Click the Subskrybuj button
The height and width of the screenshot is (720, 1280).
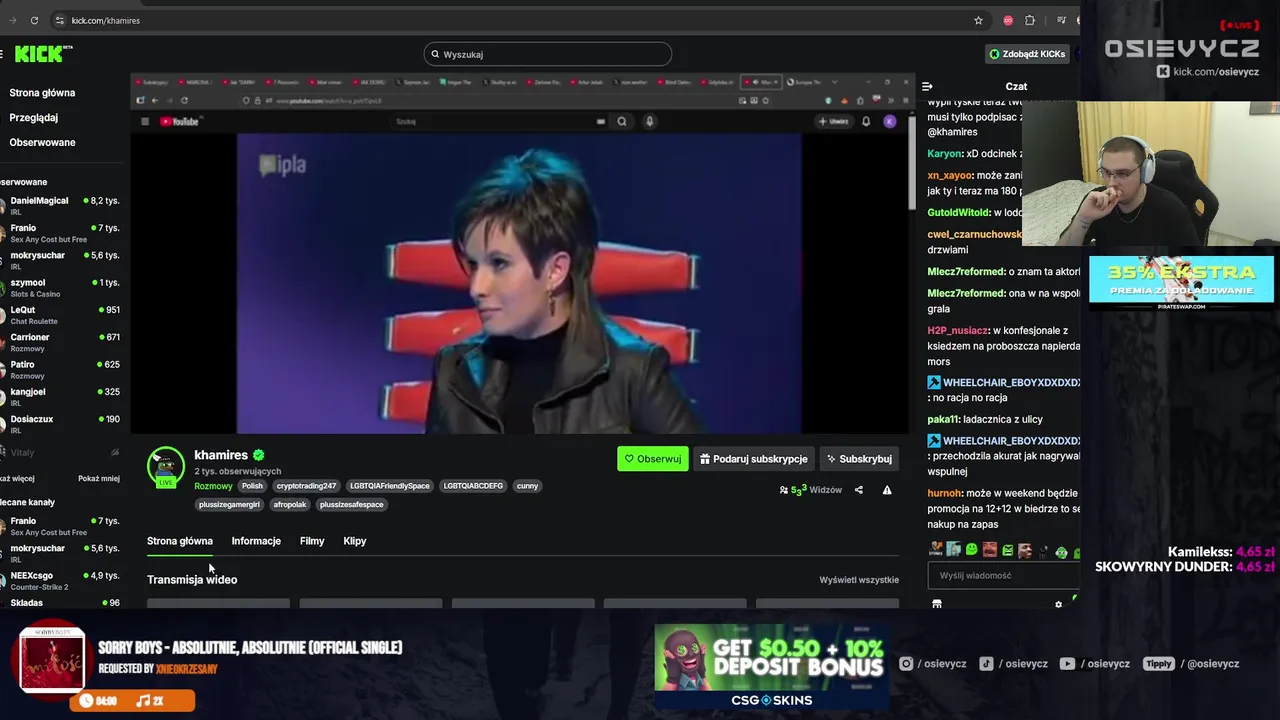[x=859, y=459]
